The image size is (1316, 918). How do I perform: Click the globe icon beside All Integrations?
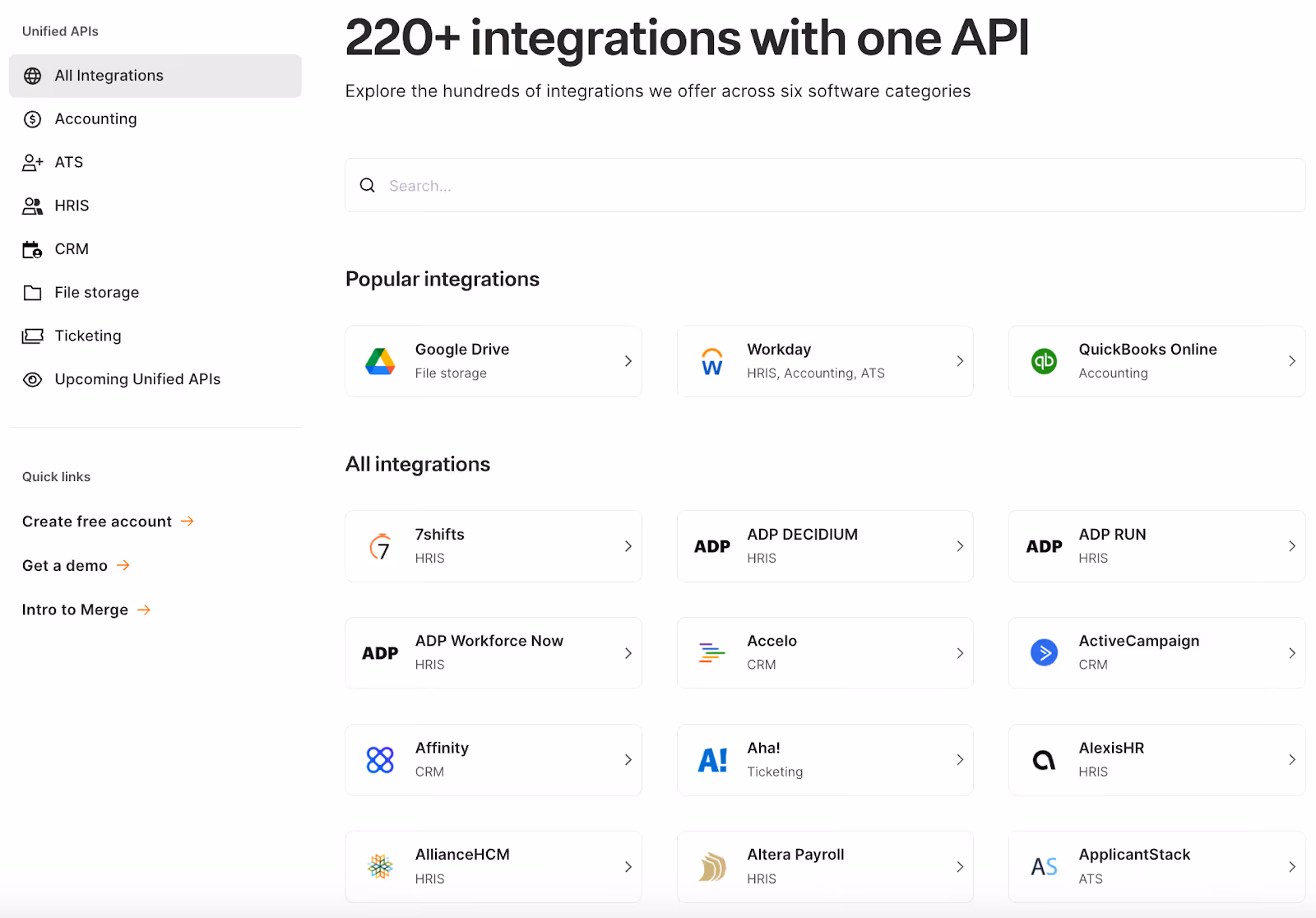[32, 76]
